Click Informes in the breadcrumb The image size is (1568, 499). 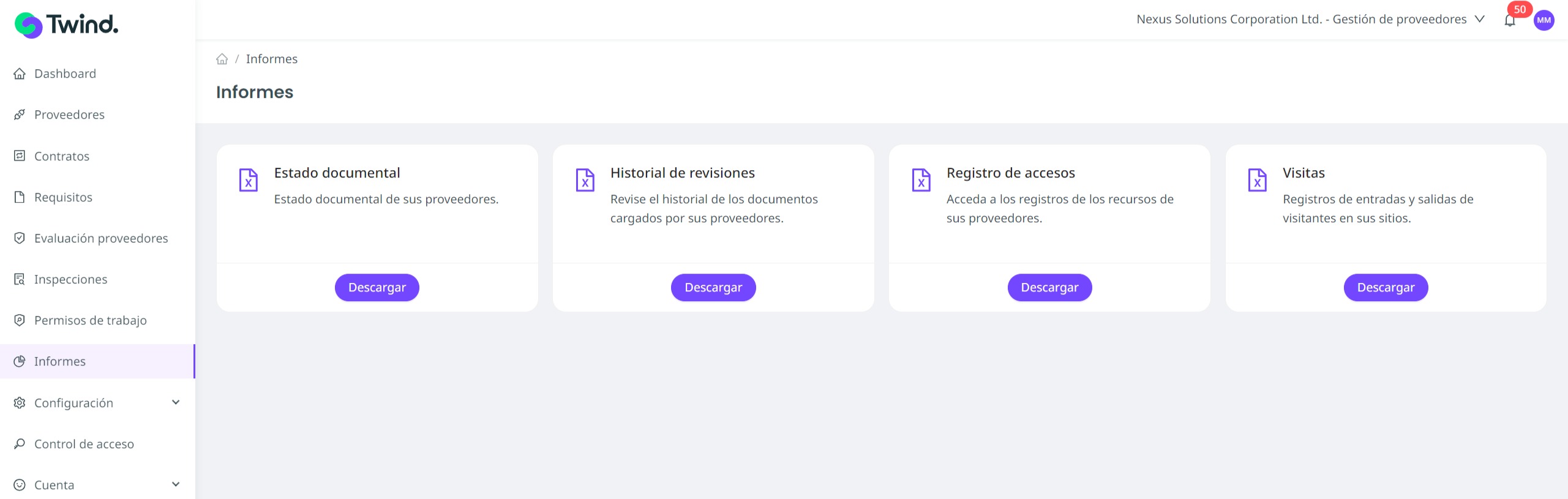point(272,59)
